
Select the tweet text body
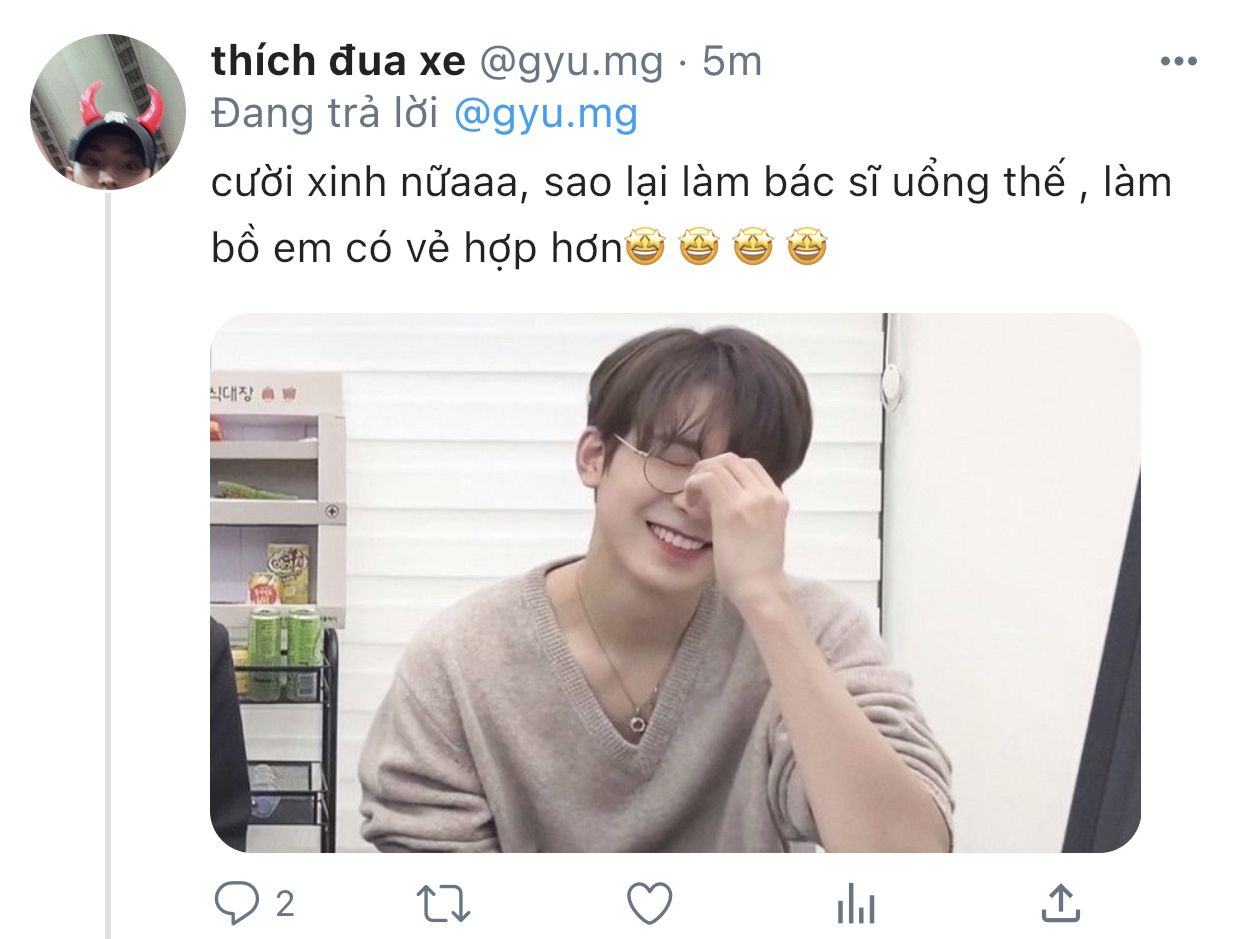click(x=691, y=215)
